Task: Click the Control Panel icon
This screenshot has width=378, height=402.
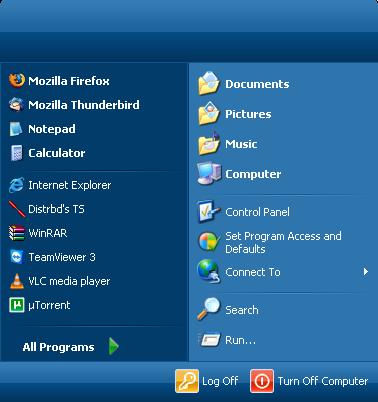Action: [x=209, y=211]
